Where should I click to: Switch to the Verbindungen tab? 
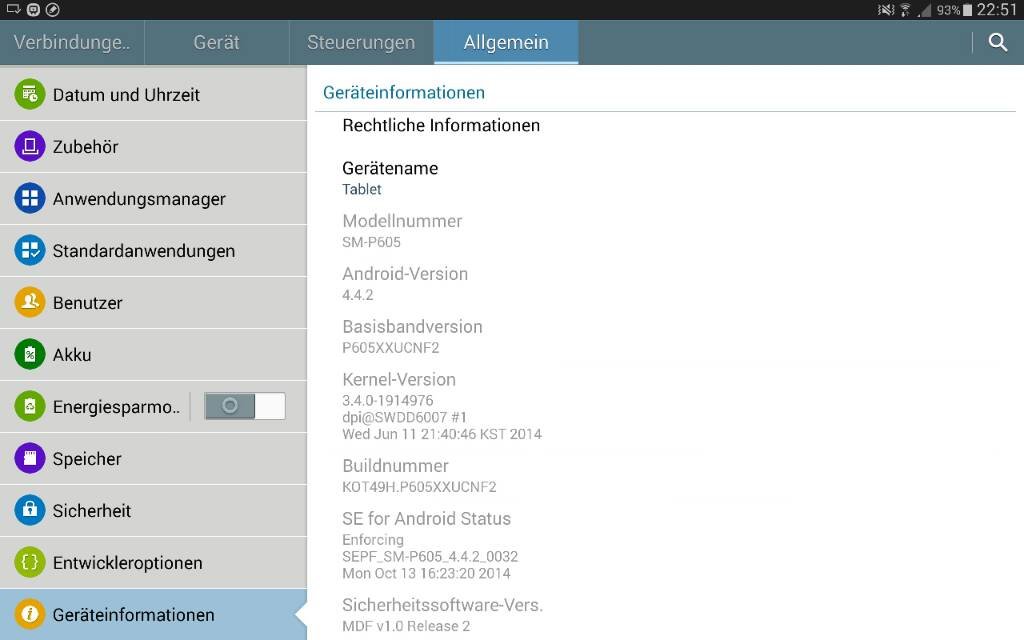point(72,42)
